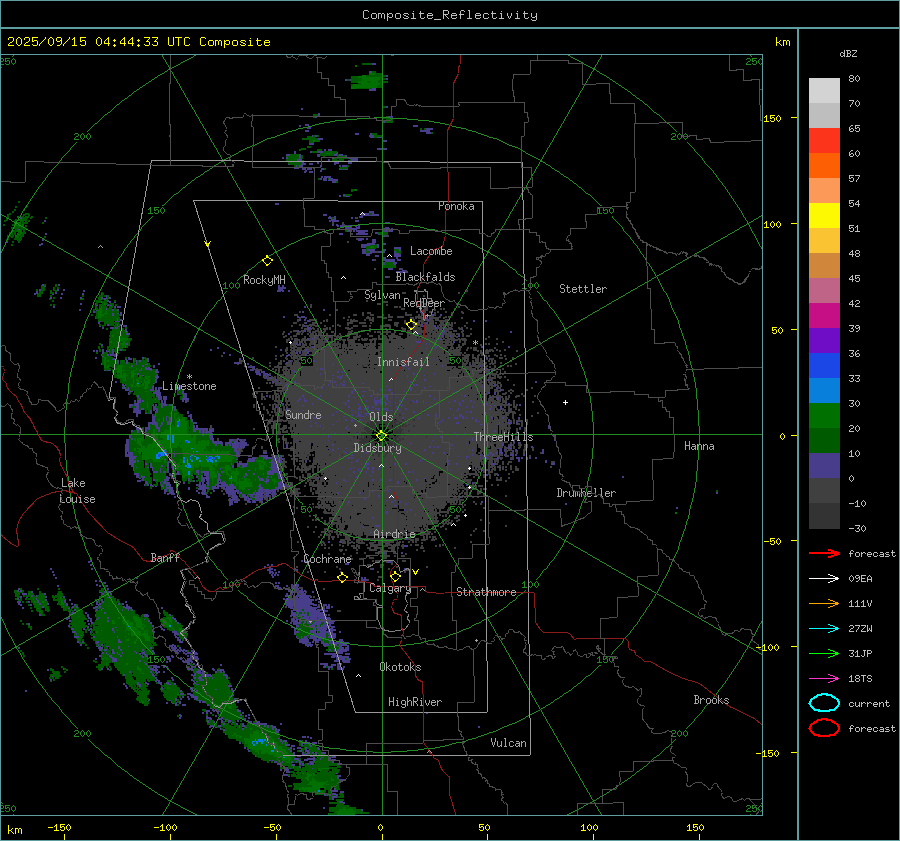The height and width of the screenshot is (841, 900).
Task: Click the Sundre town label
Action: pyautogui.click(x=303, y=415)
